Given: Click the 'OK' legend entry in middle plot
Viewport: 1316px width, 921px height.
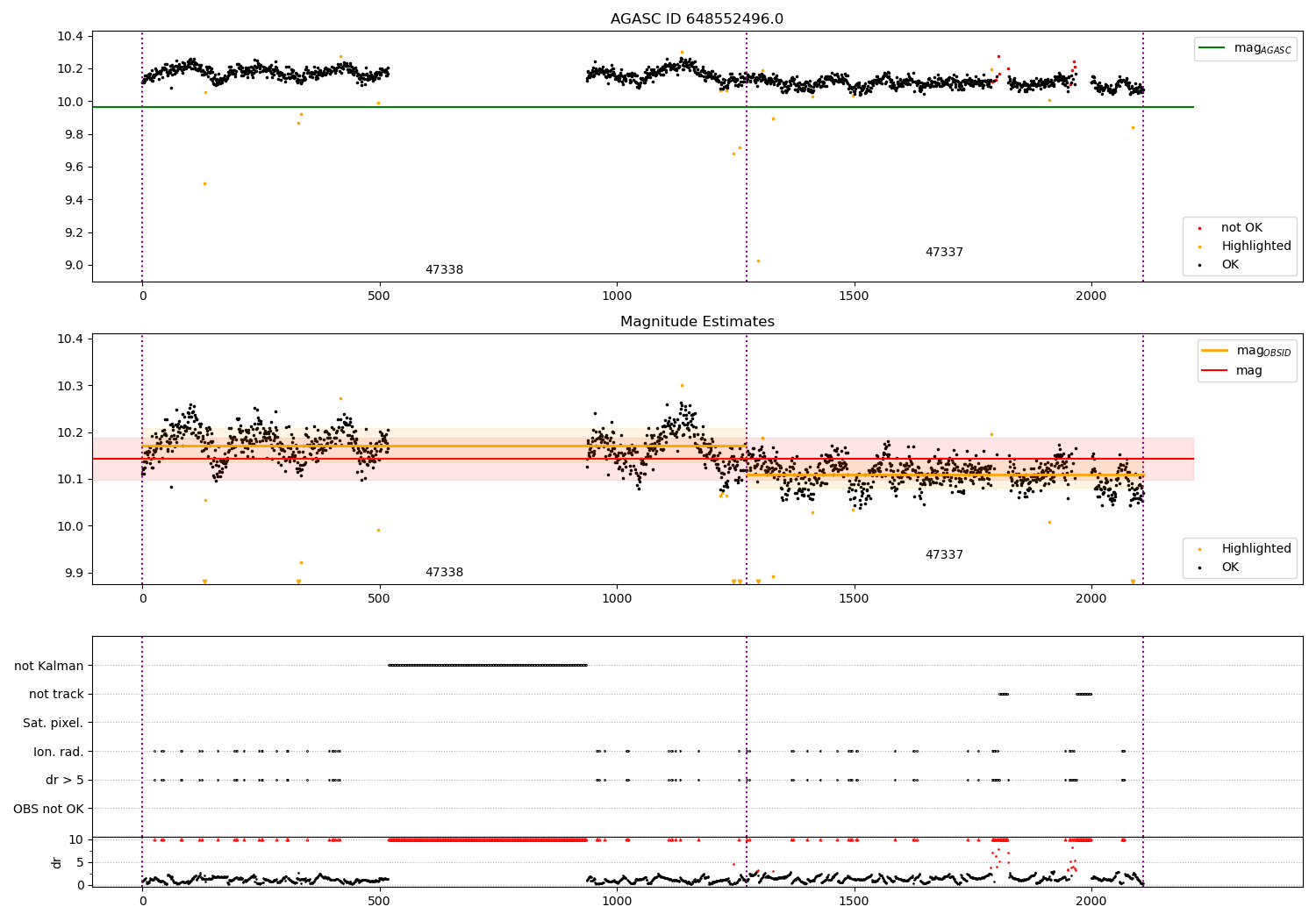Looking at the screenshot, I should [x=1218, y=568].
